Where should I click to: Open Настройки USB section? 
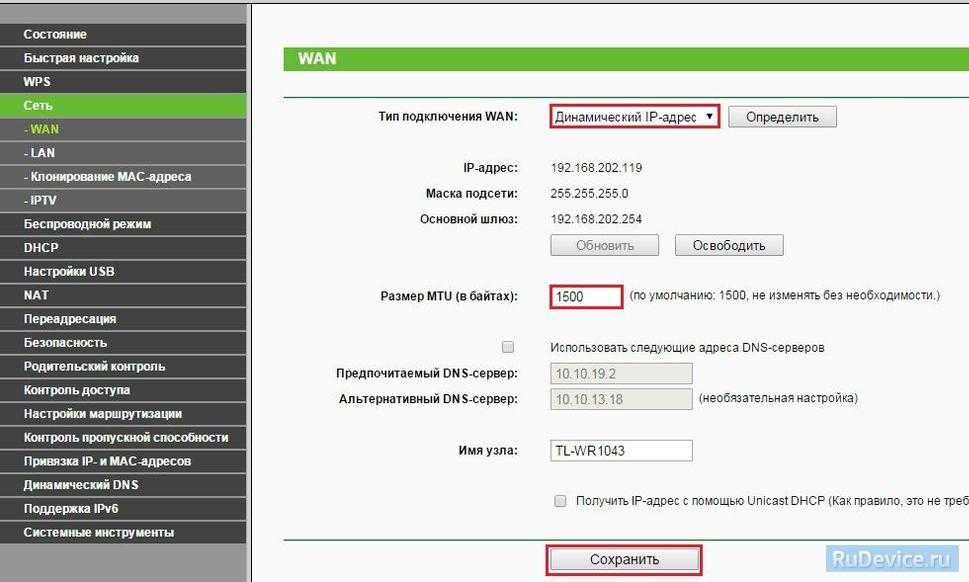(x=123, y=271)
